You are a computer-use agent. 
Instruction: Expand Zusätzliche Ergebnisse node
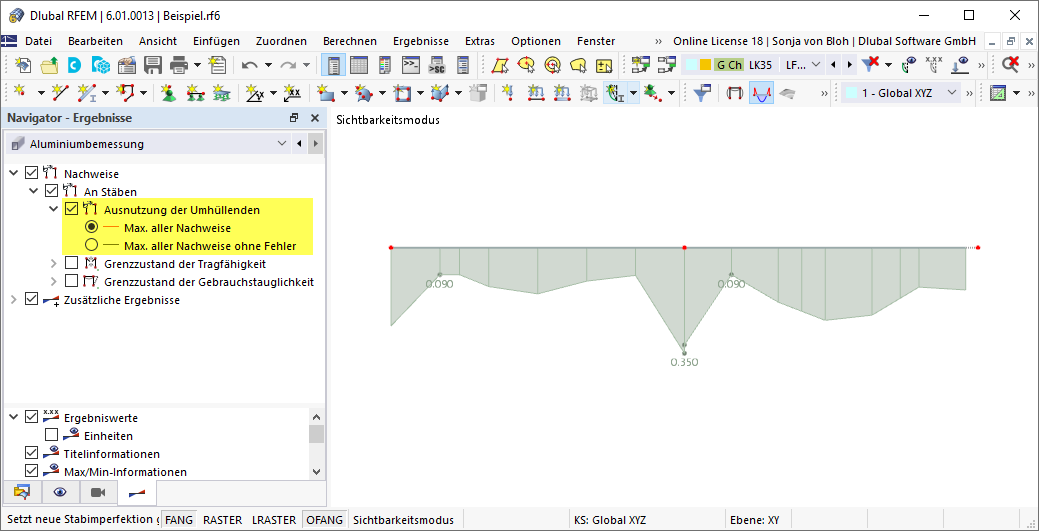pos(13,300)
